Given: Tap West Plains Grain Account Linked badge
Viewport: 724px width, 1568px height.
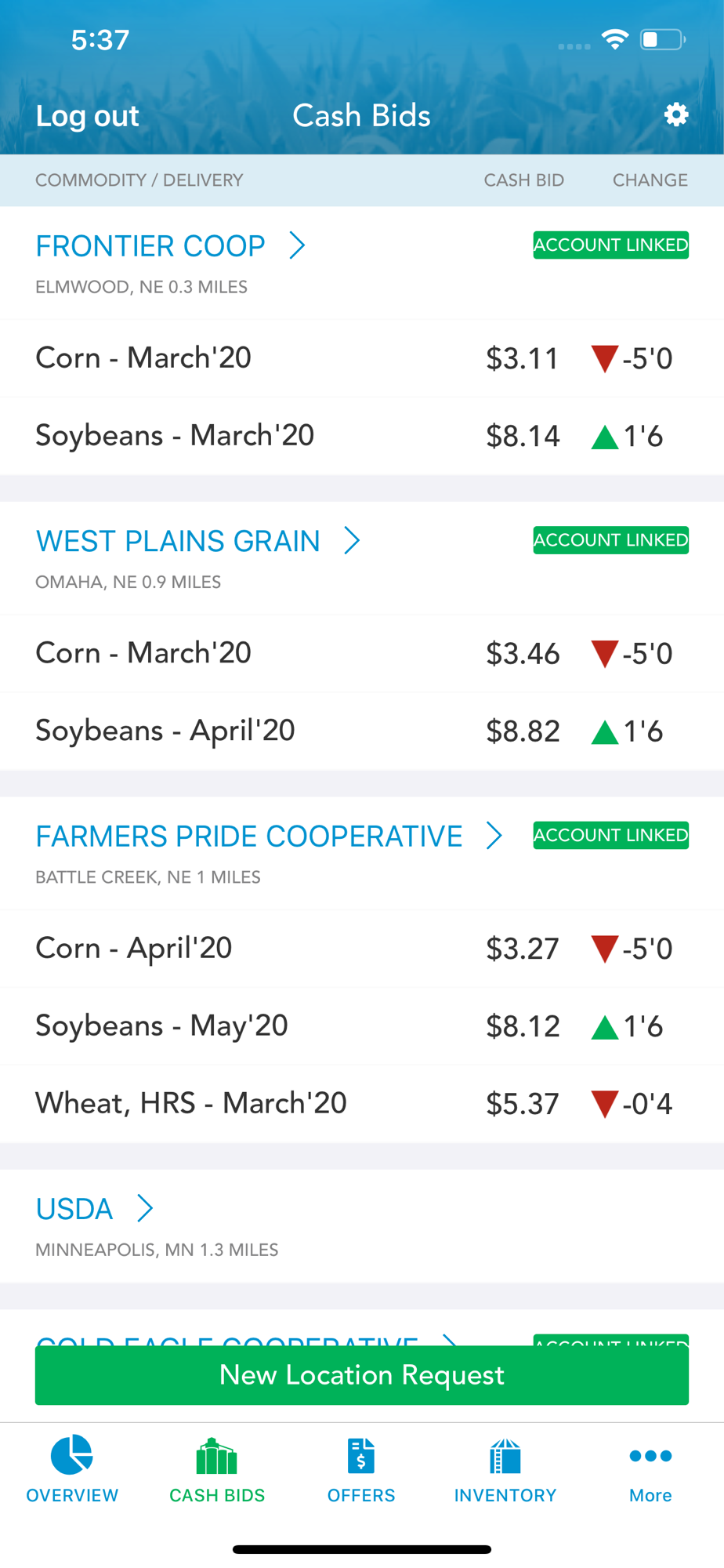Looking at the screenshot, I should coord(611,540).
